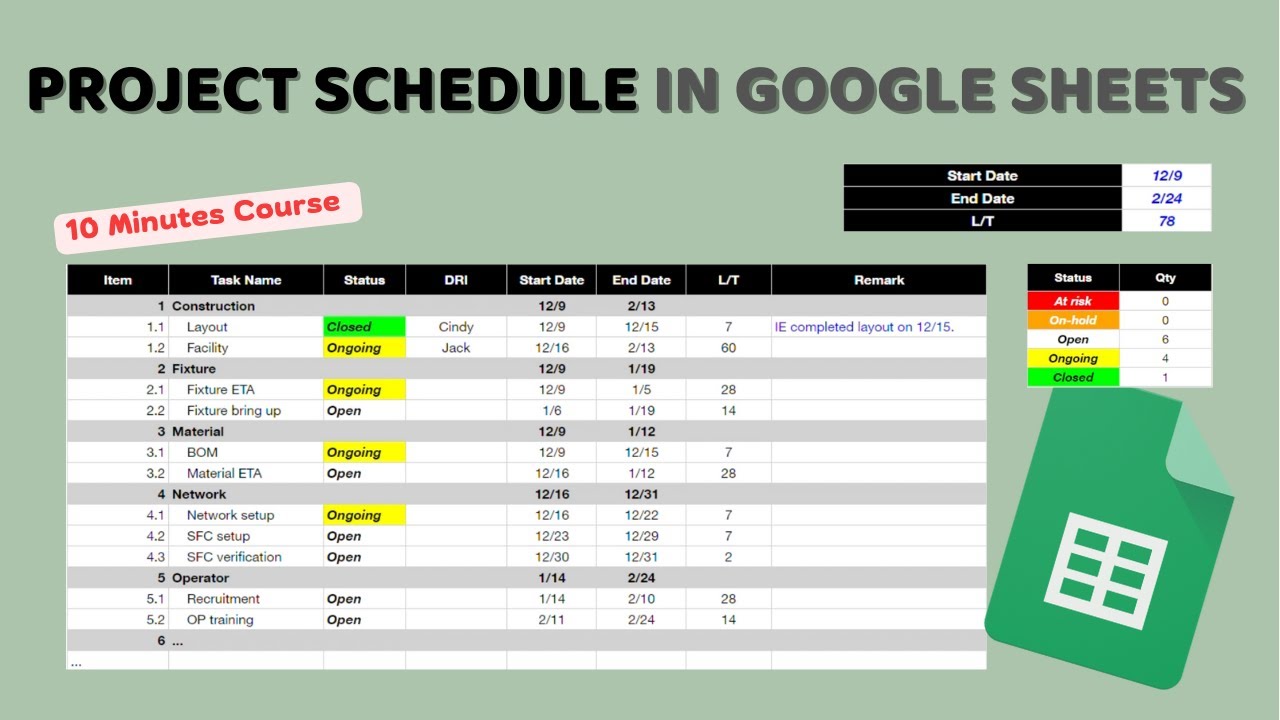This screenshot has width=1280, height=720.
Task: Click the 'Qty' header in status legend
Action: coord(1165,277)
